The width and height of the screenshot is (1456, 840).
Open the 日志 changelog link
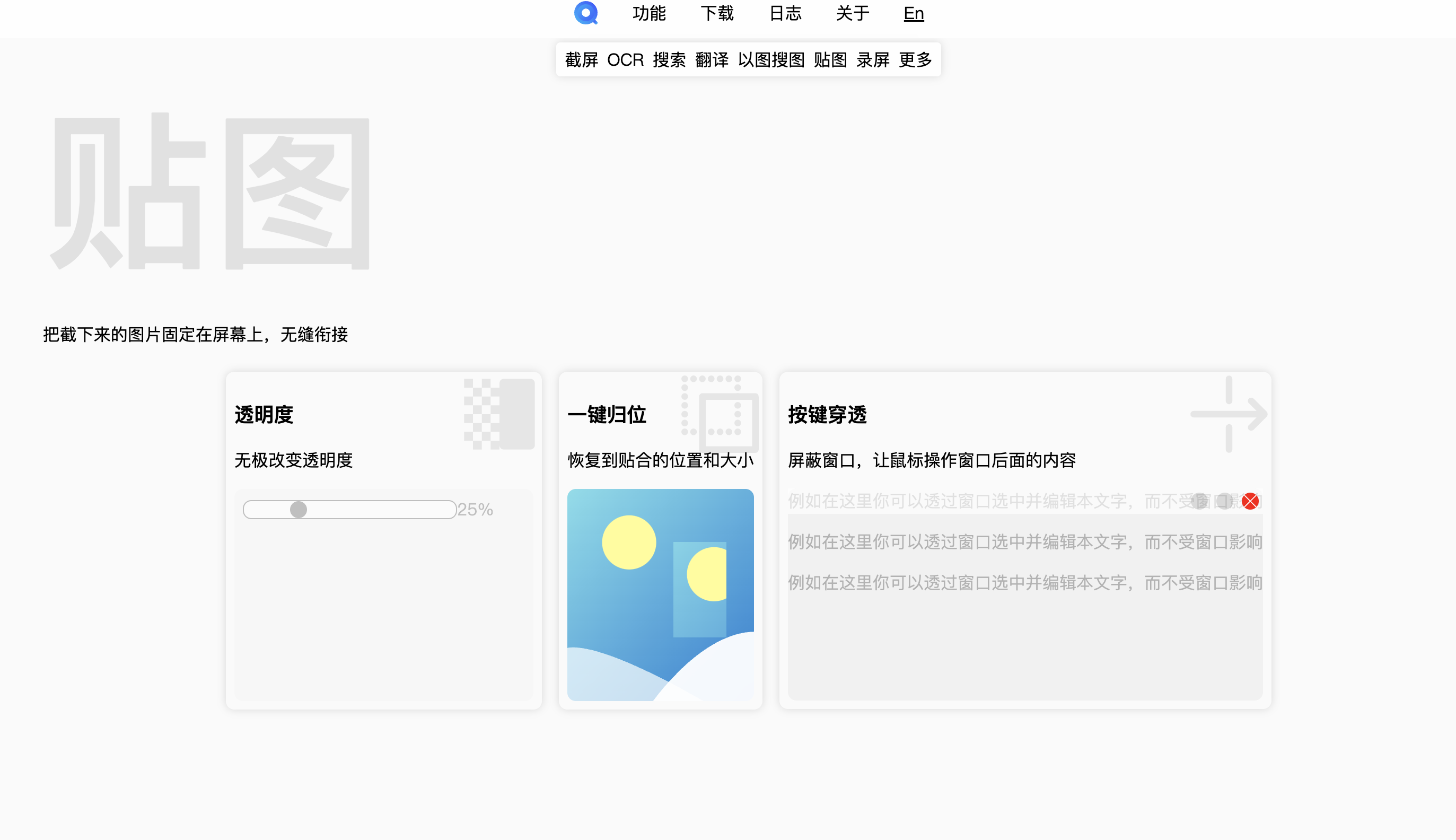tap(785, 13)
